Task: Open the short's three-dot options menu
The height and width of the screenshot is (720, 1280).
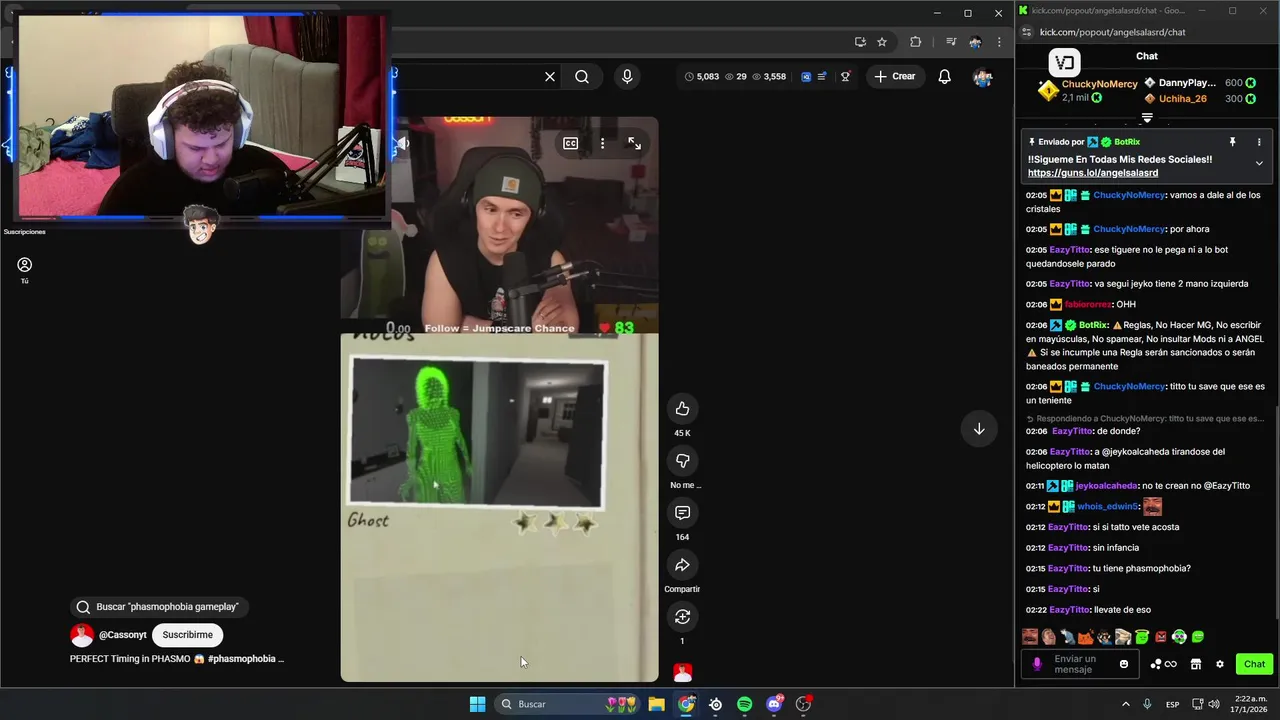Action: point(602,143)
